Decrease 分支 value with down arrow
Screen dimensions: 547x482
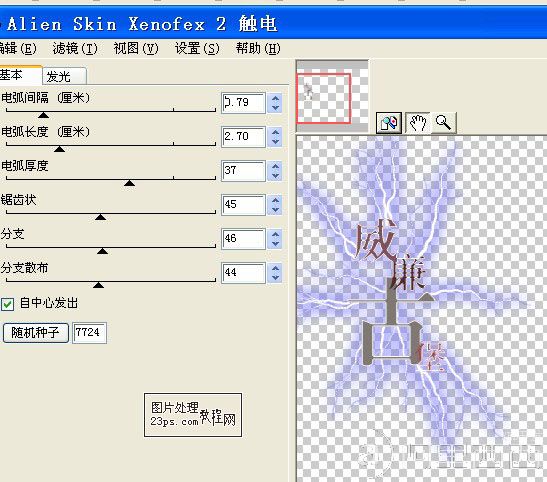[x=275, y=243]
